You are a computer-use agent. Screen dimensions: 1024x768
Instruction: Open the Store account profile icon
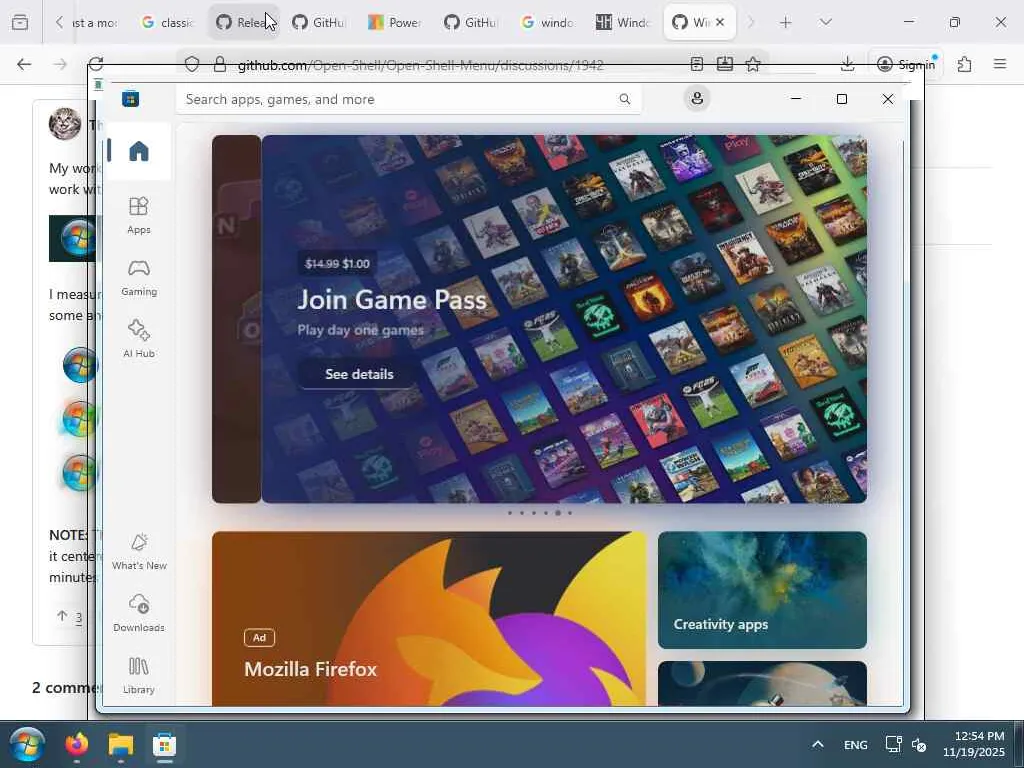[697, 99]
